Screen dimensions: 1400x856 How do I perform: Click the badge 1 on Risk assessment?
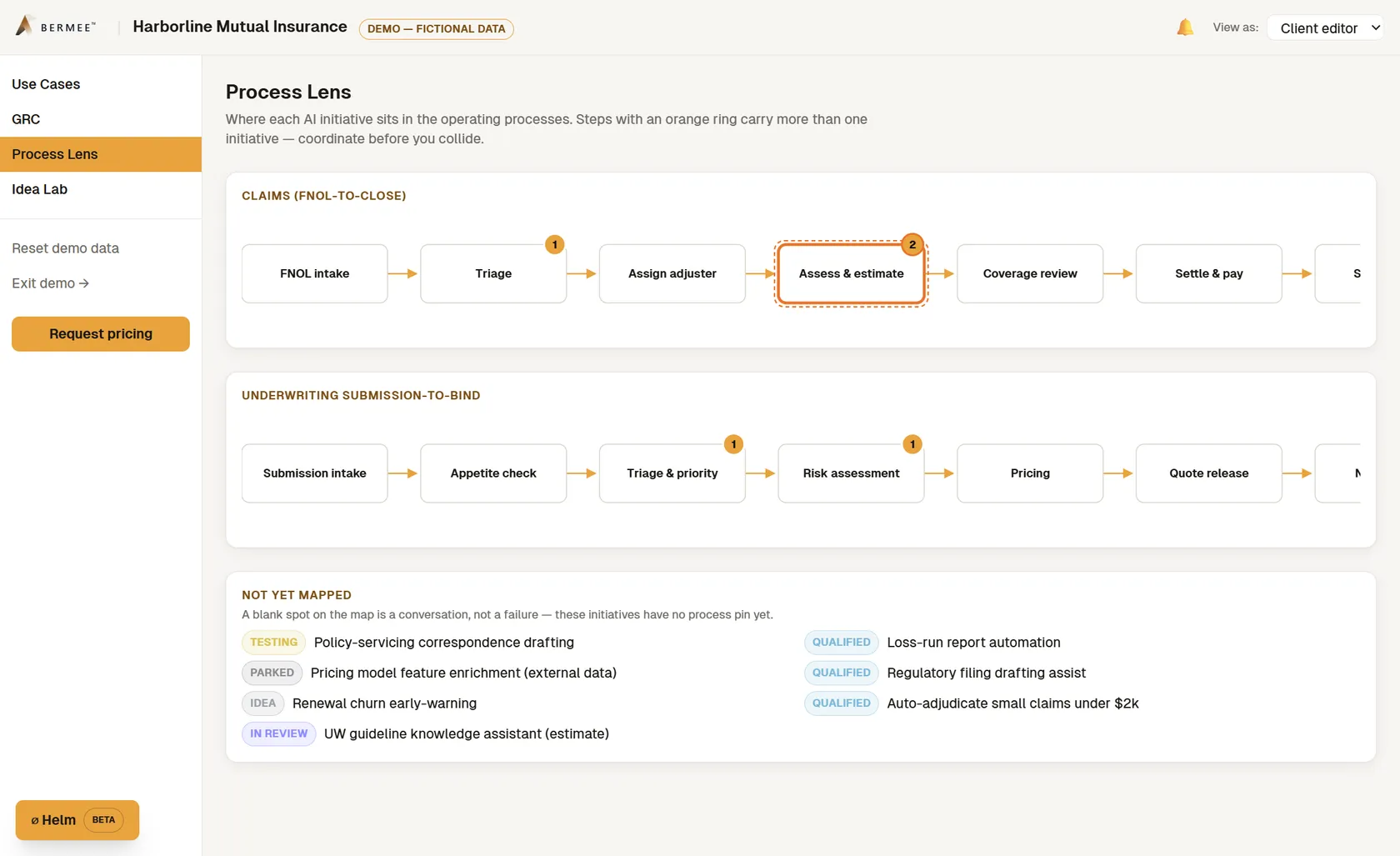[912, 444]
